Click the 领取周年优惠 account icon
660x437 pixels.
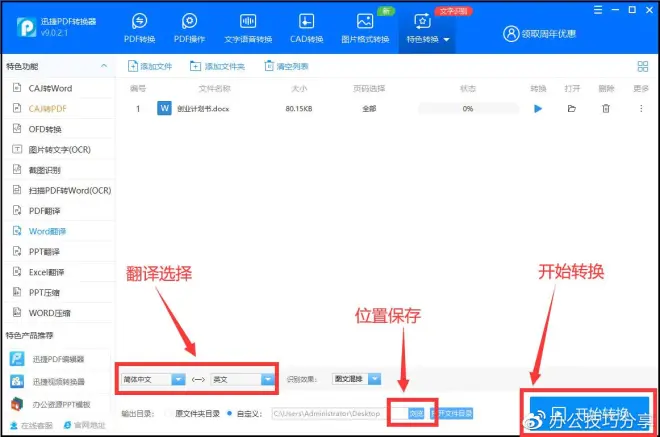click(511, 34)
